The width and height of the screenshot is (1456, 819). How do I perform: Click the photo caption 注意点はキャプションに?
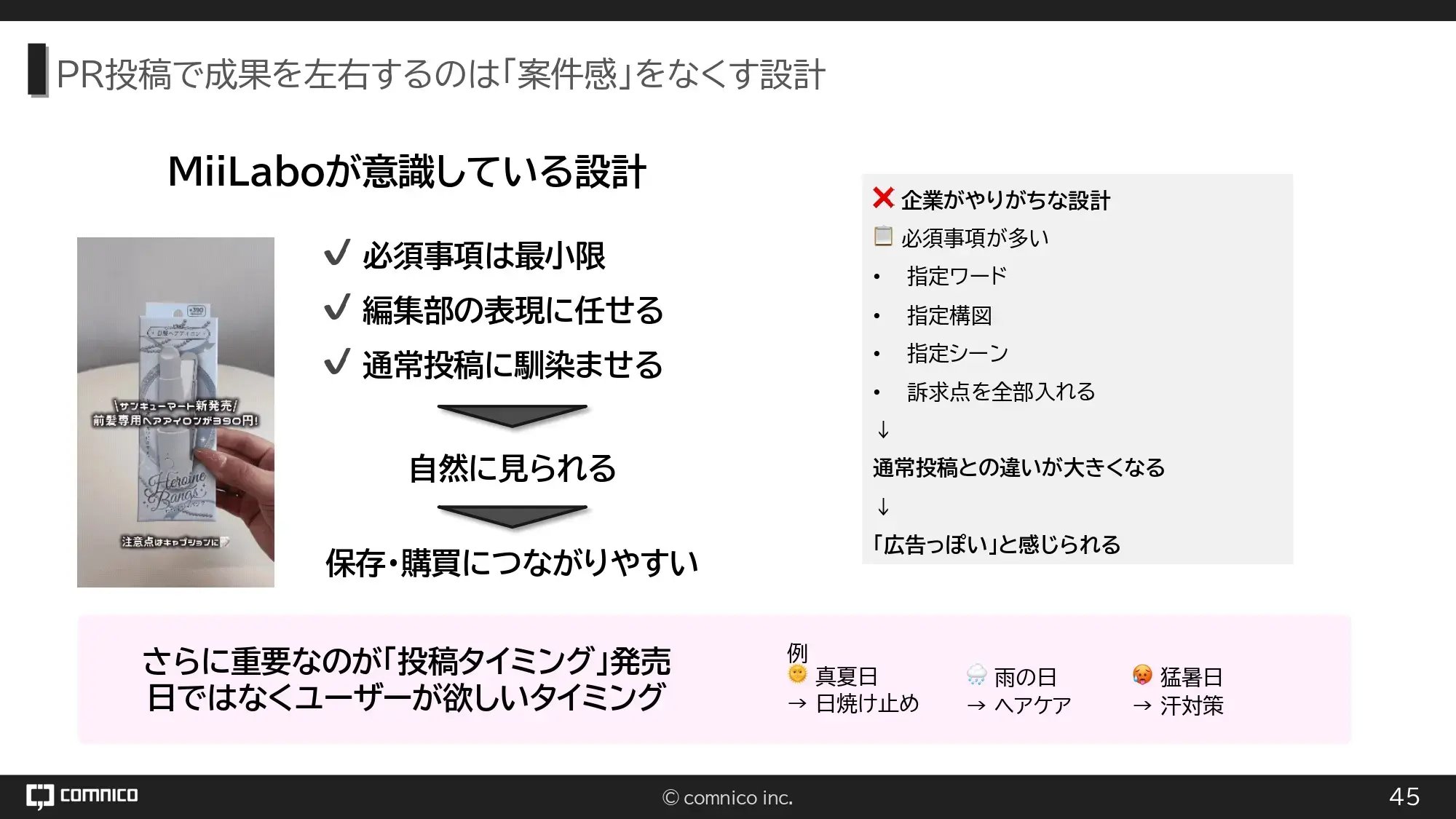[x=175, y=542]
